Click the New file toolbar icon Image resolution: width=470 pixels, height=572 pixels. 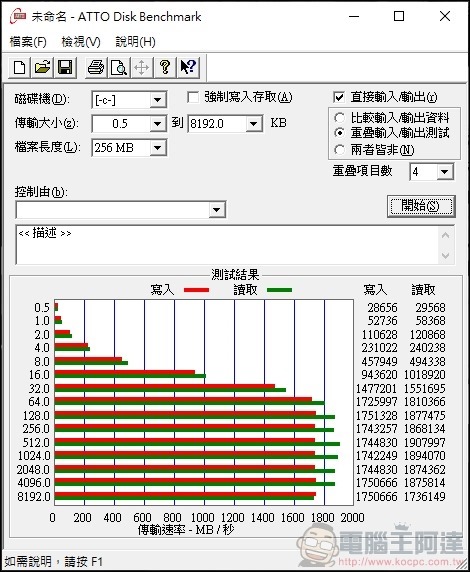click(19, 67)
